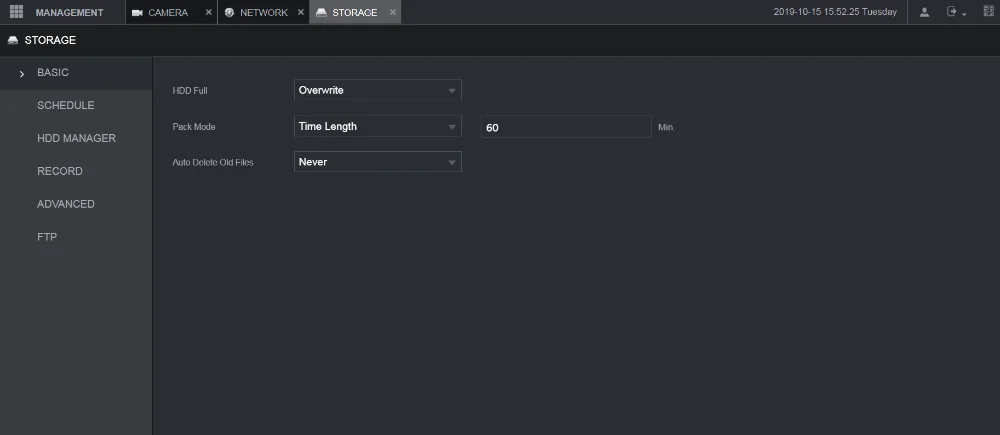Click the Auto Delete Old Files label
This screenshot has width=1000, height=435.
[213, 162]
